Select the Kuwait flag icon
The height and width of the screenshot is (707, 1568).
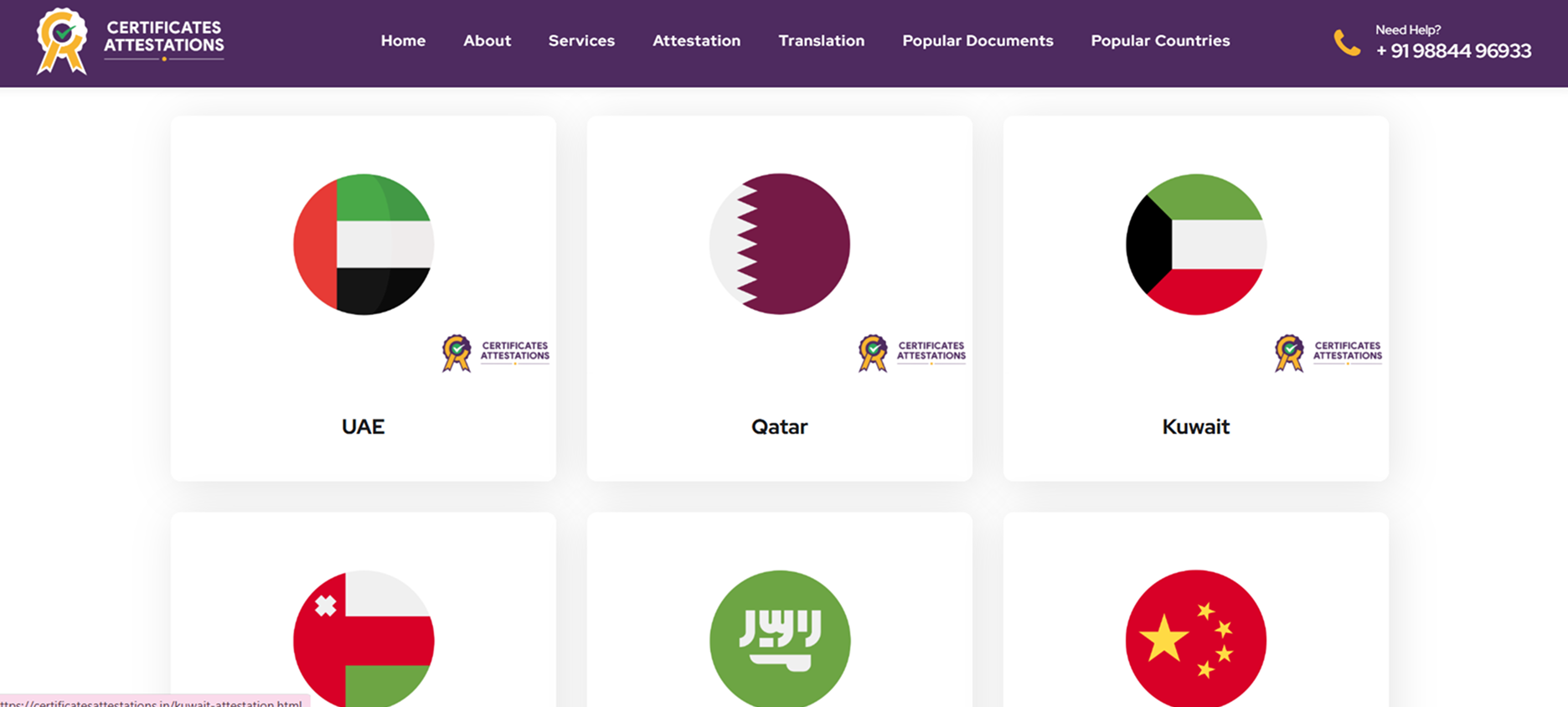(1196, 244)
